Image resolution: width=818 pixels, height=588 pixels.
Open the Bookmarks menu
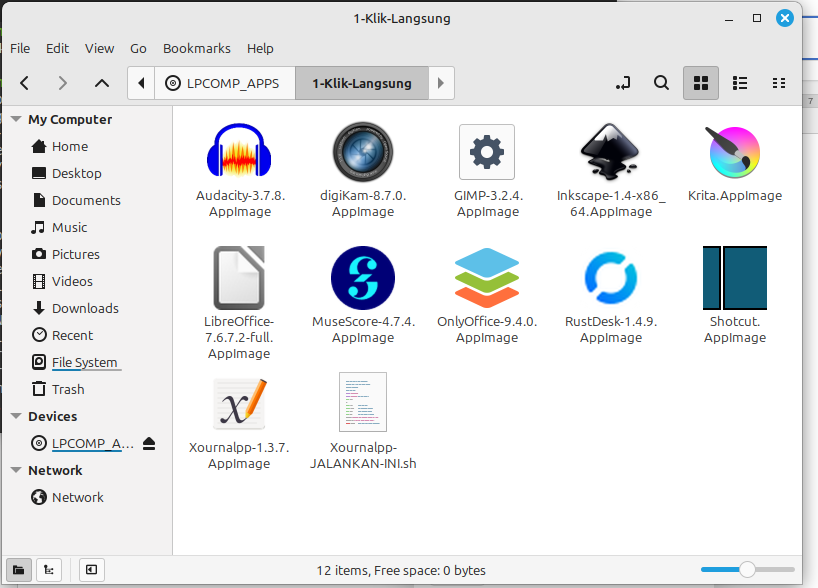point(197,49)
